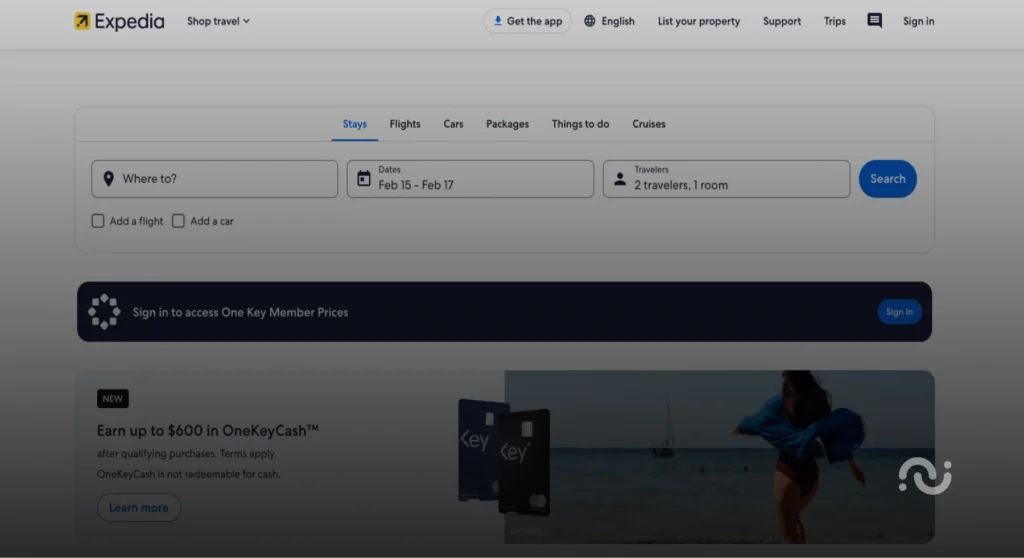Check the Add a flight checkbox
The height and width of the screenshot is (558, 1024).
(98, 221)
